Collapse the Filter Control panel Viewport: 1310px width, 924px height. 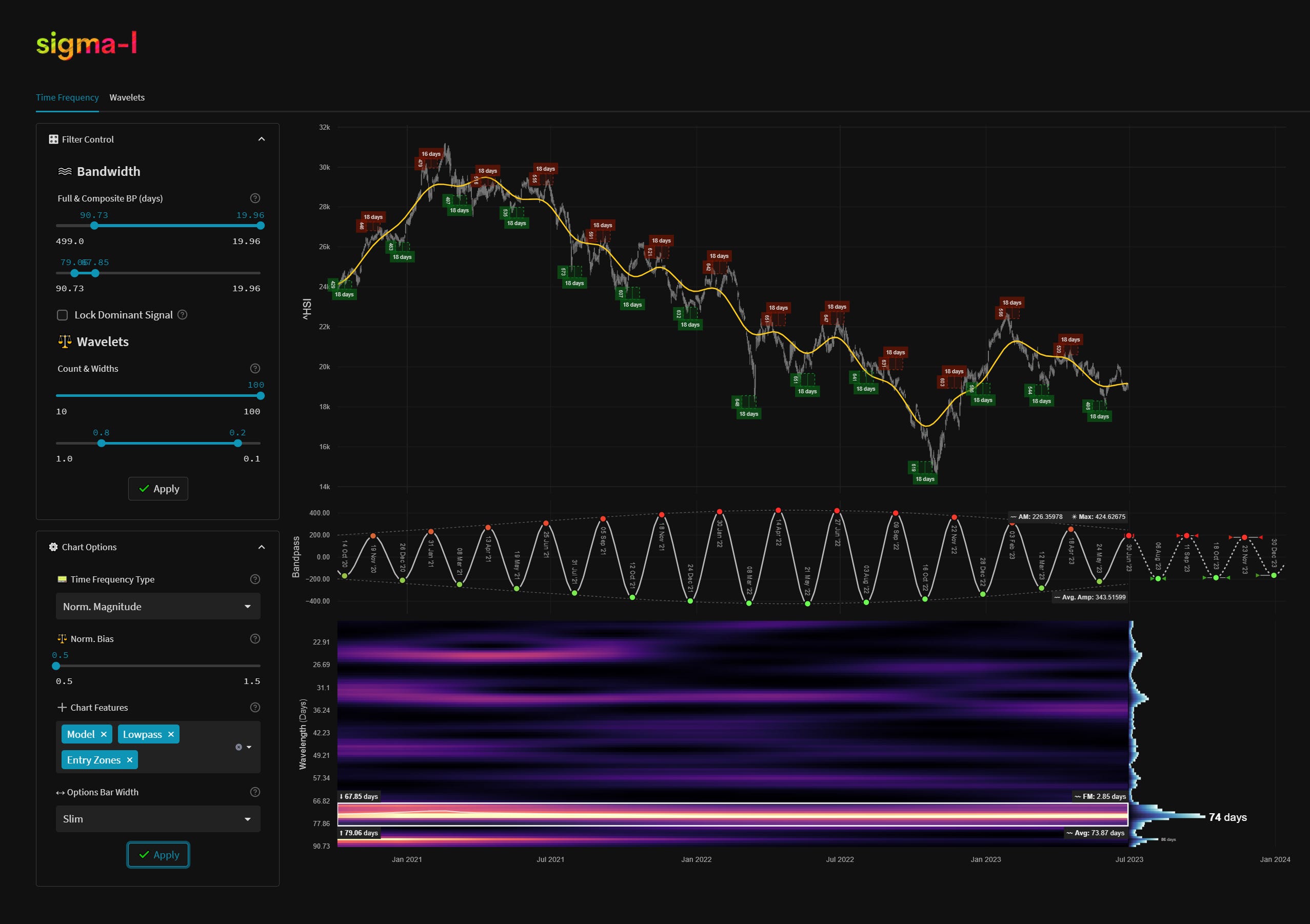(261, 139)
